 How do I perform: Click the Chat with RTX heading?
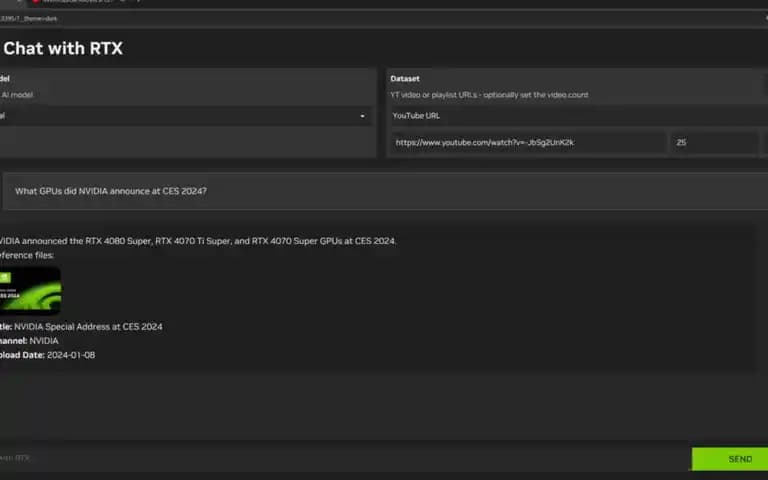[63, 48]
